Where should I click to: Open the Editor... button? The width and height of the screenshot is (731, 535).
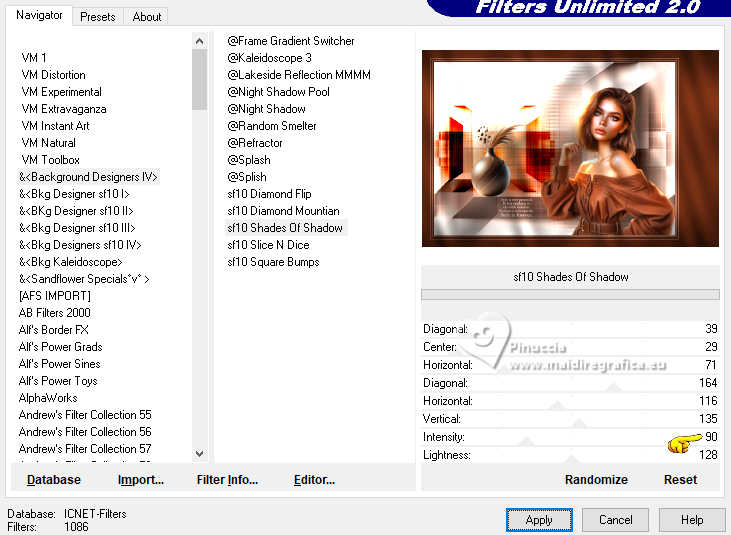coord(314,480)
